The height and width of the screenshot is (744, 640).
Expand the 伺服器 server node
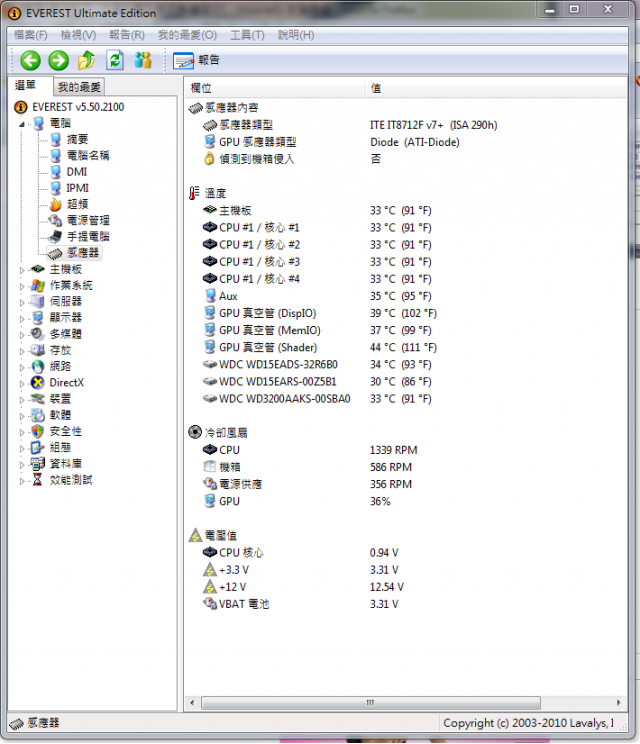click(x=22, y=302)
